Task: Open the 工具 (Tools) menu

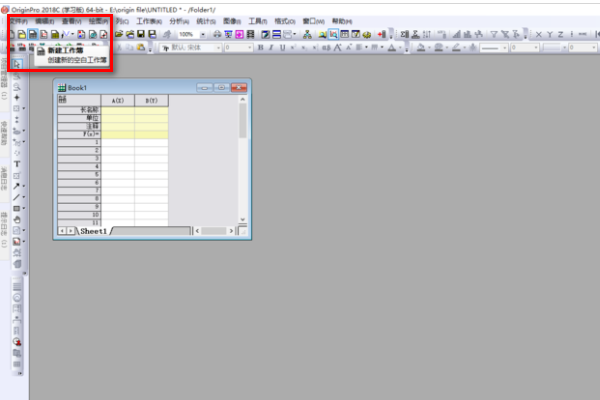Action: tap(258, 21)
